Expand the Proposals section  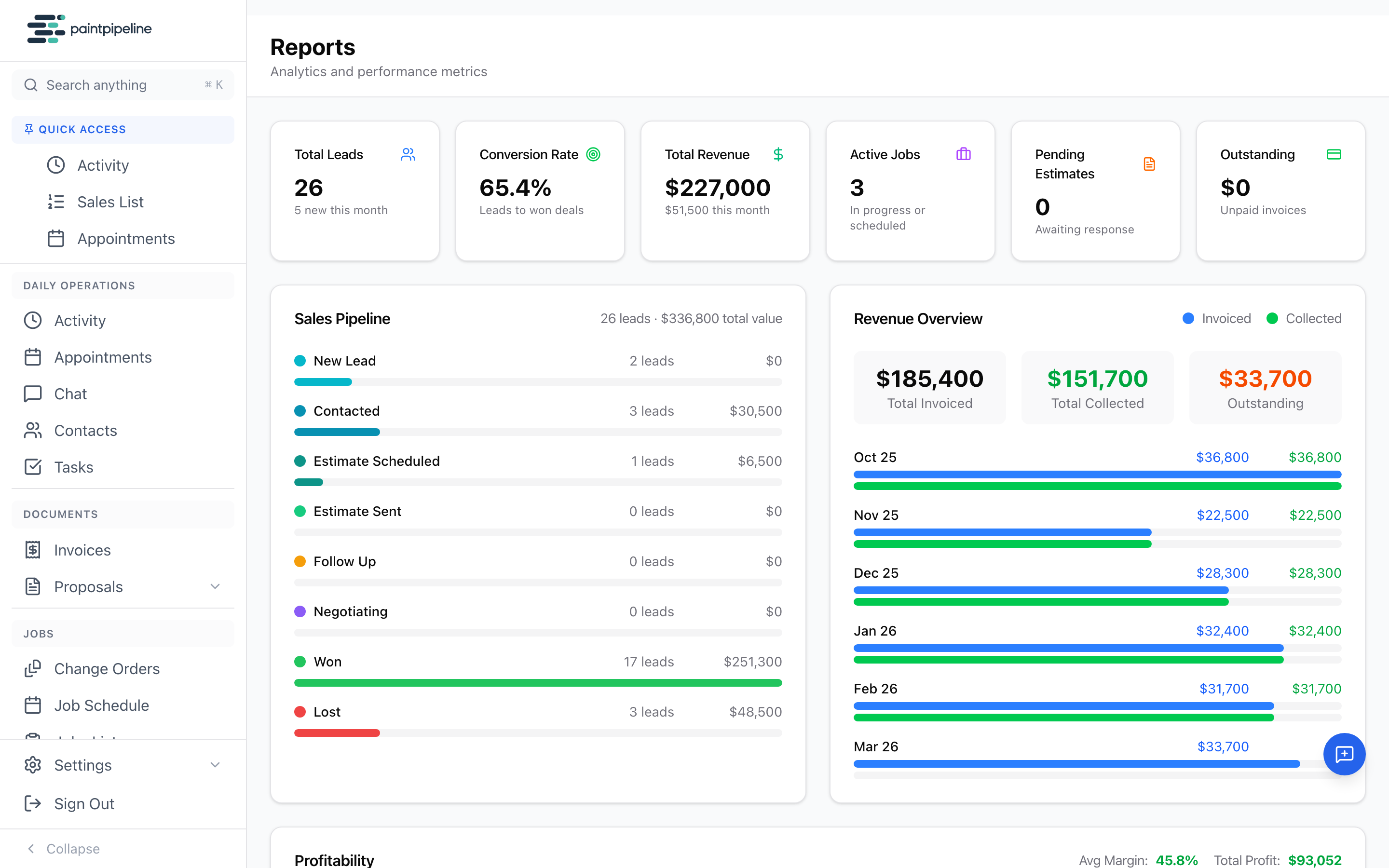tap(215, 587)
